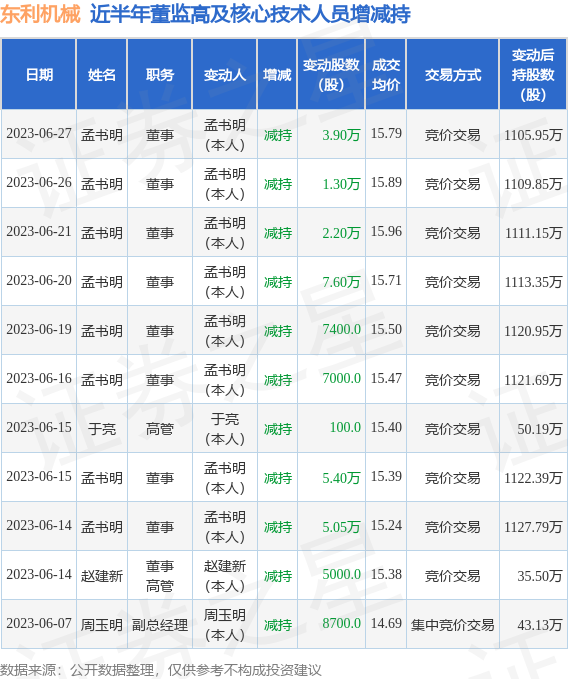Viewport: 568px width, 679px height.
Task: Click the 交易方式 column header
Action: [x=452, y=75]
